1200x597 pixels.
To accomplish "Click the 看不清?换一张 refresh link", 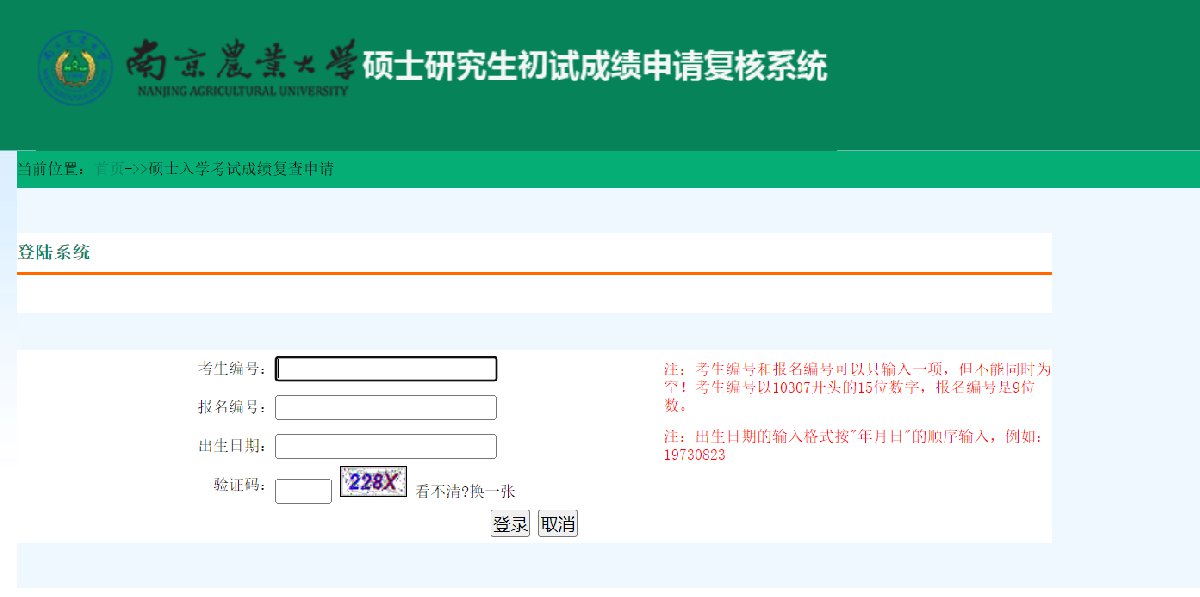I will coord(465,491).
